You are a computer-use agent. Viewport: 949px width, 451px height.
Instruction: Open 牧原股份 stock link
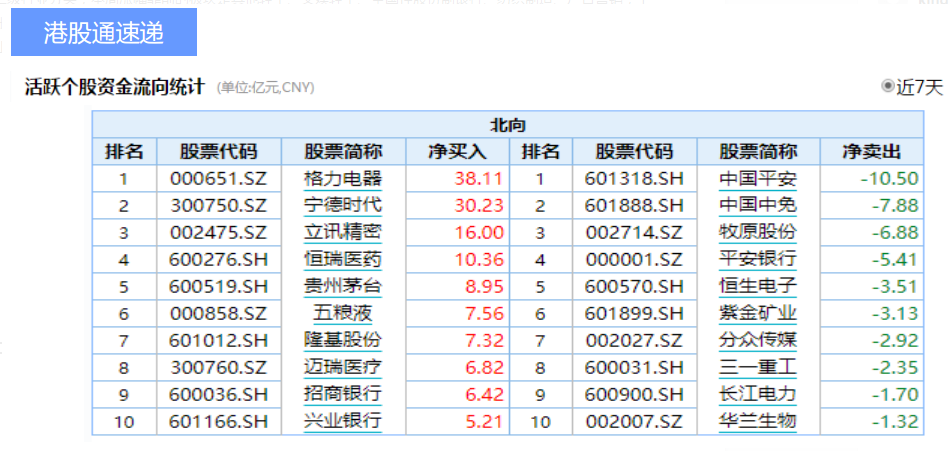[x=758, y=232]
